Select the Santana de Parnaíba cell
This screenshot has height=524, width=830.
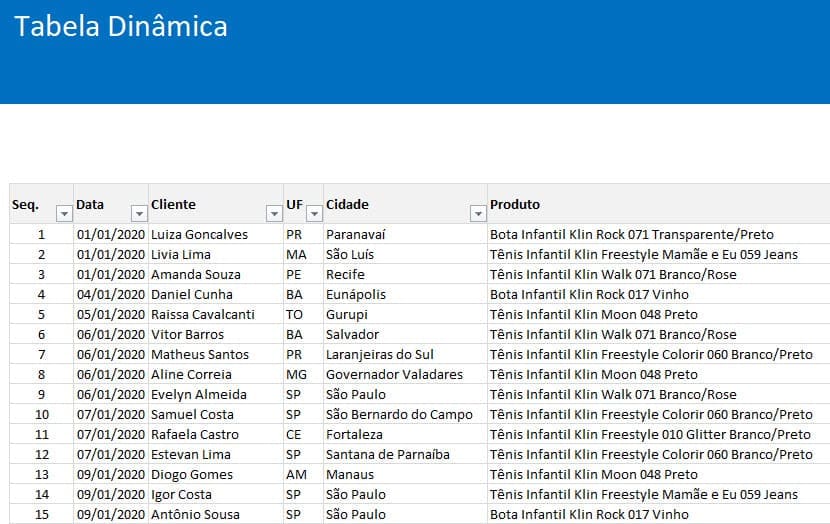(405, 455)
